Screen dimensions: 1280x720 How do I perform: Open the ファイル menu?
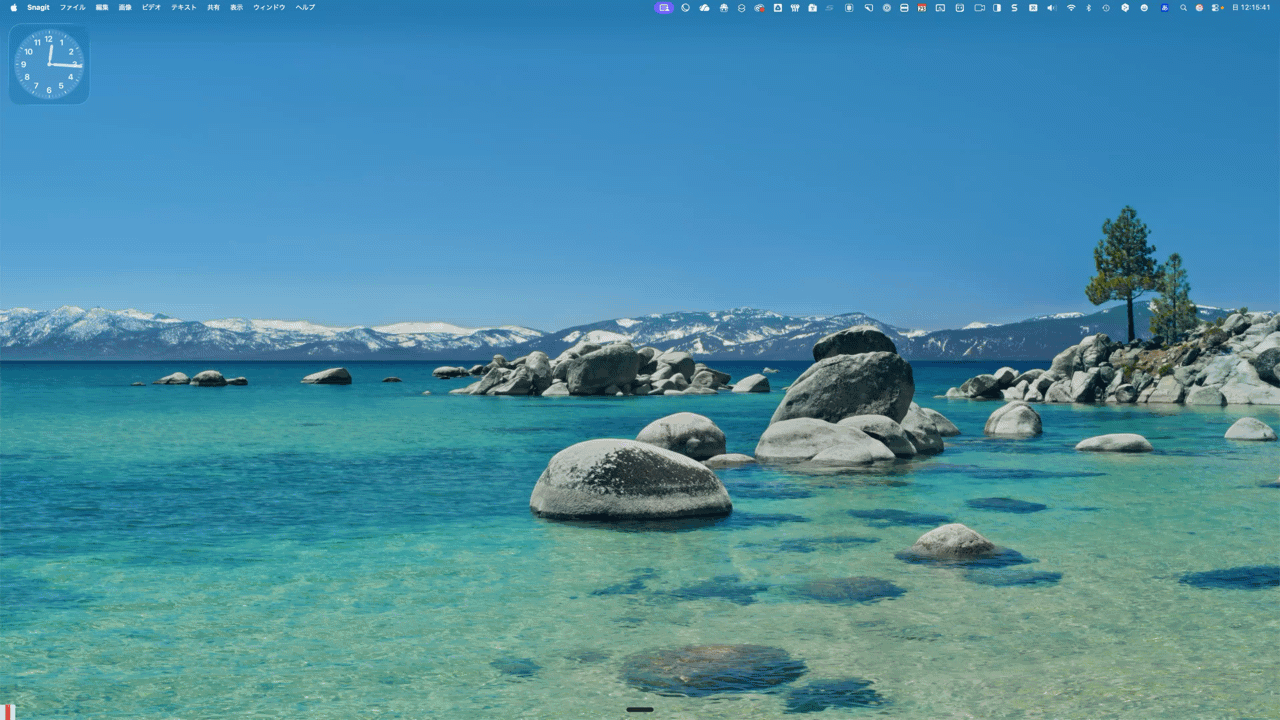[x=72, y=7]
